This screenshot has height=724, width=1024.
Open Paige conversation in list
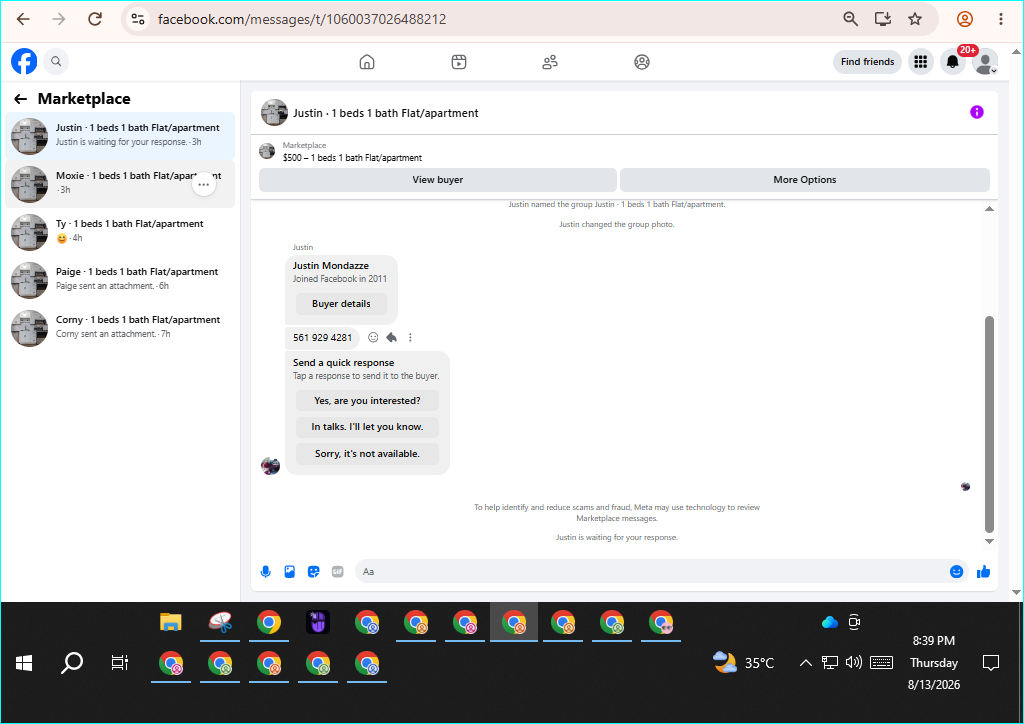(x=120, y=279)
